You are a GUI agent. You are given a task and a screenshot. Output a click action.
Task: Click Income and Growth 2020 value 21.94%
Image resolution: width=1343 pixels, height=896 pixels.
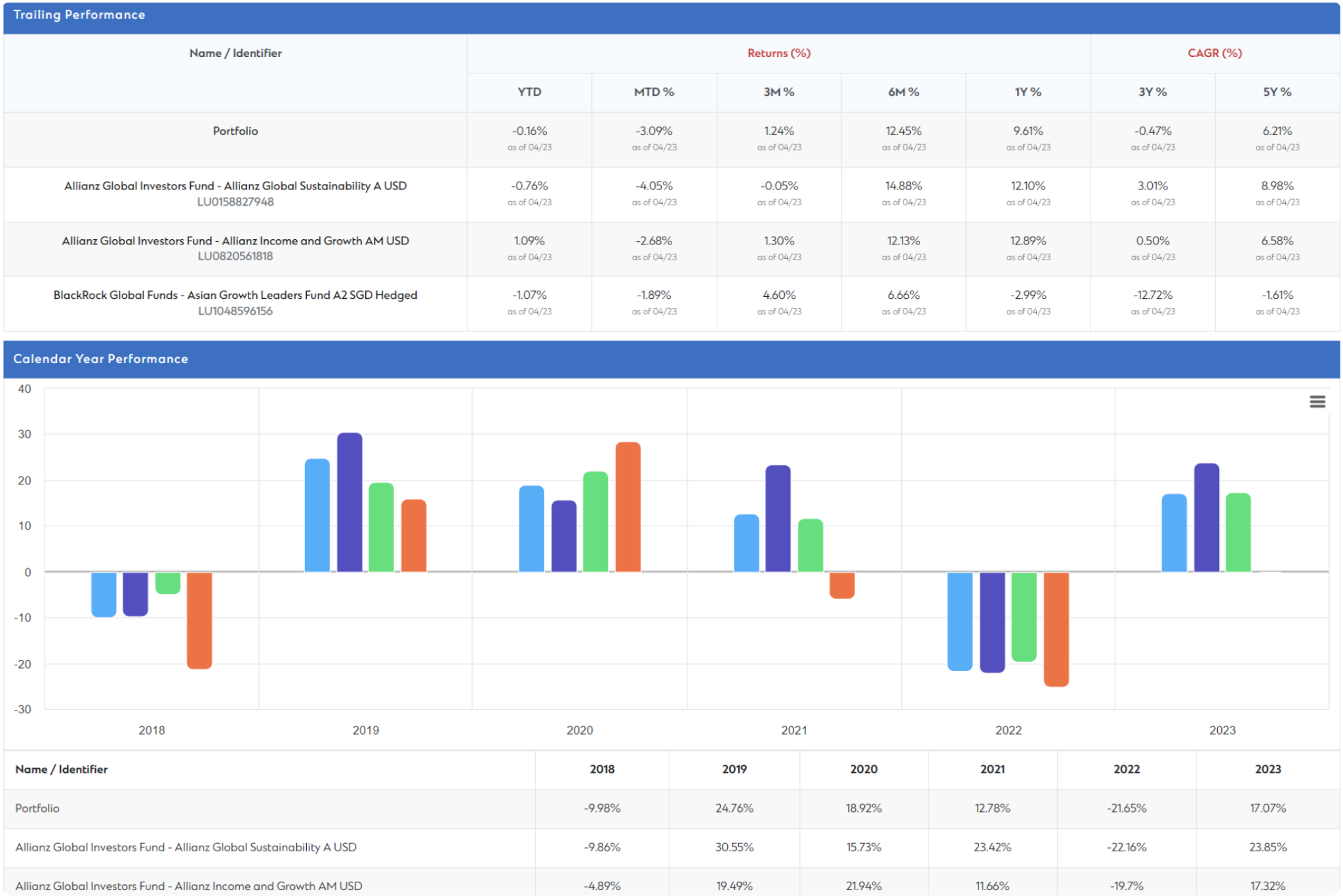[864, 886]
